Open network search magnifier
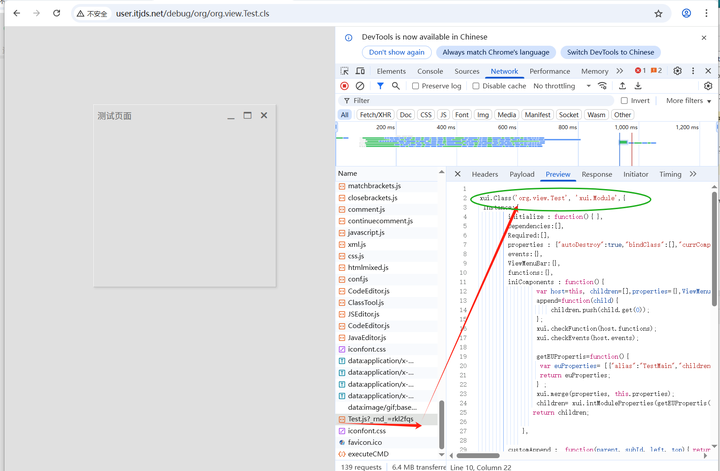 pyautogui.click(x=395, y=86)
